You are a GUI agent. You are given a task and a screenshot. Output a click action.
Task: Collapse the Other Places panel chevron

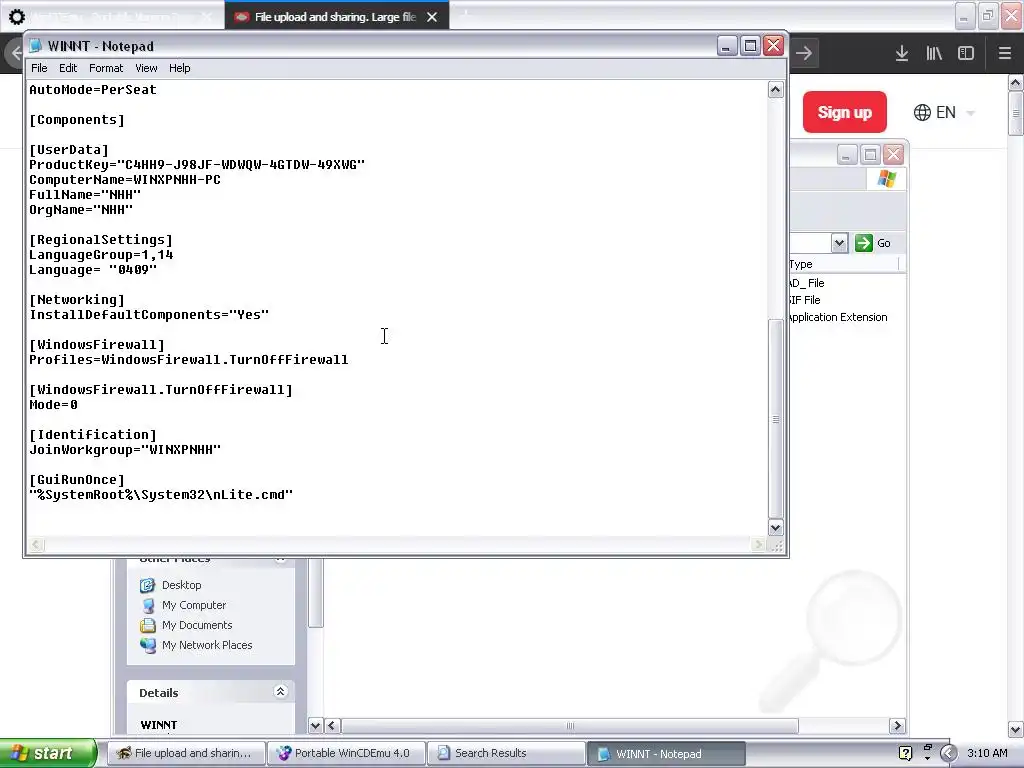281,560
